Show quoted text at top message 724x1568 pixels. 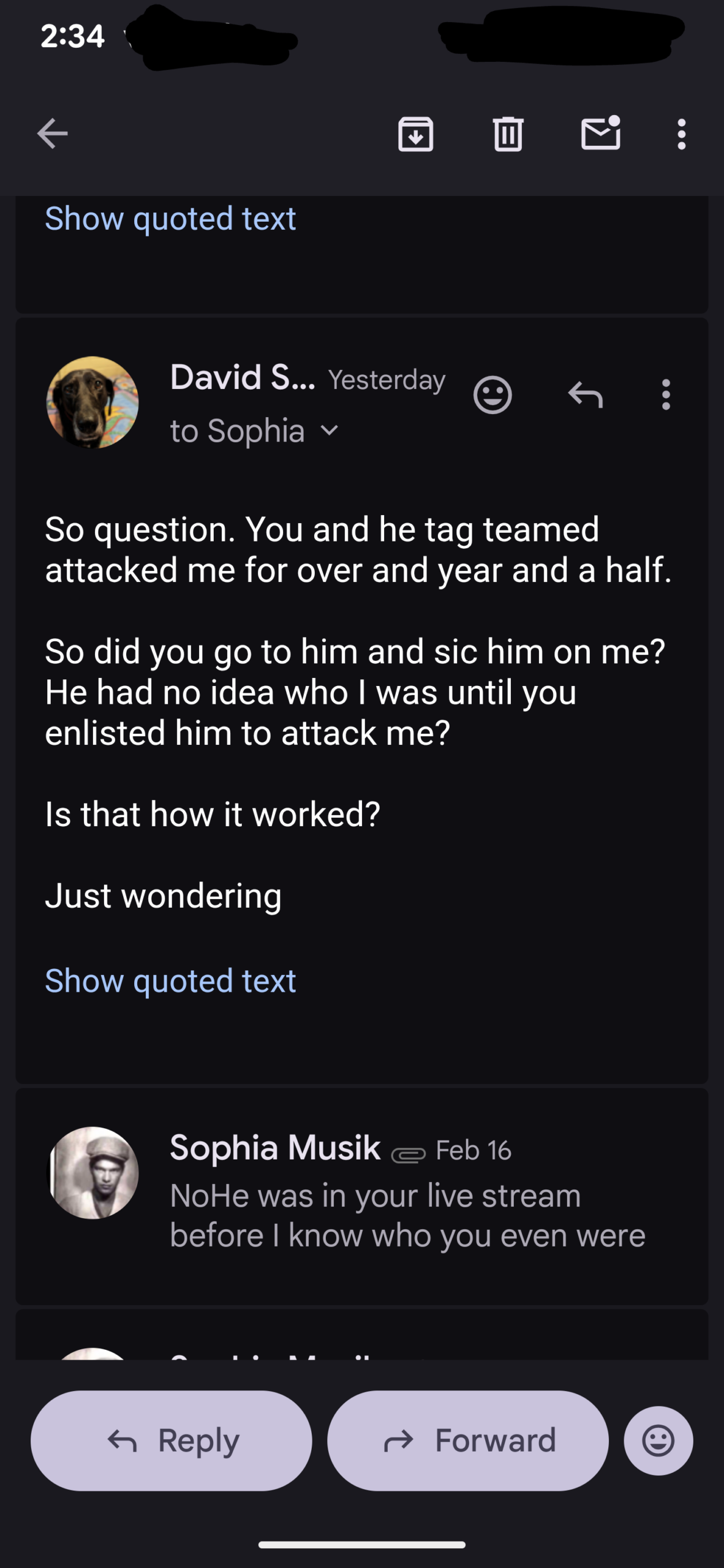(170, 219)
